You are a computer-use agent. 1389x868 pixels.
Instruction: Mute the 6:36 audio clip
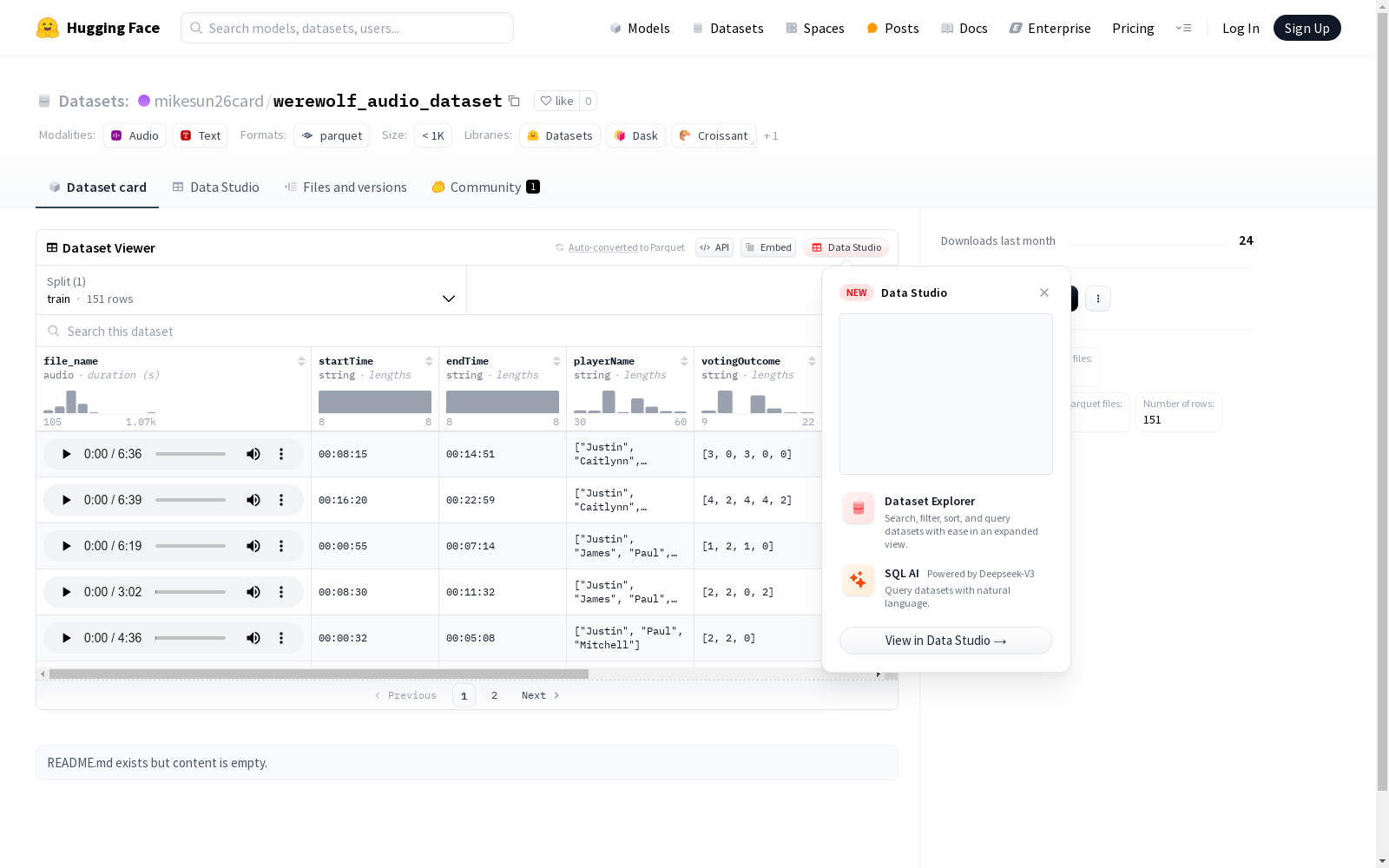[x=253, y=454]
